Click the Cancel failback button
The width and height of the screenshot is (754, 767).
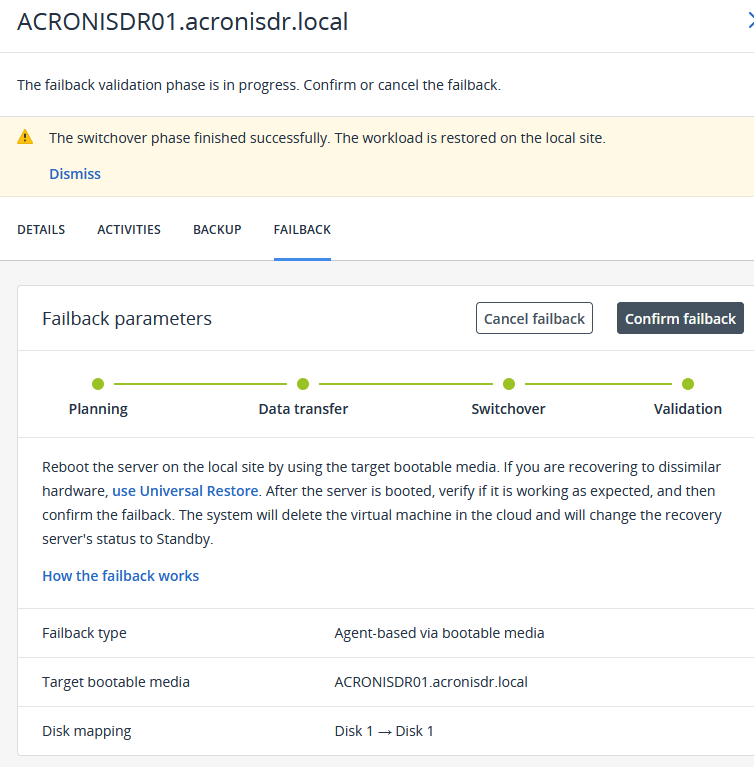(534, 318)
